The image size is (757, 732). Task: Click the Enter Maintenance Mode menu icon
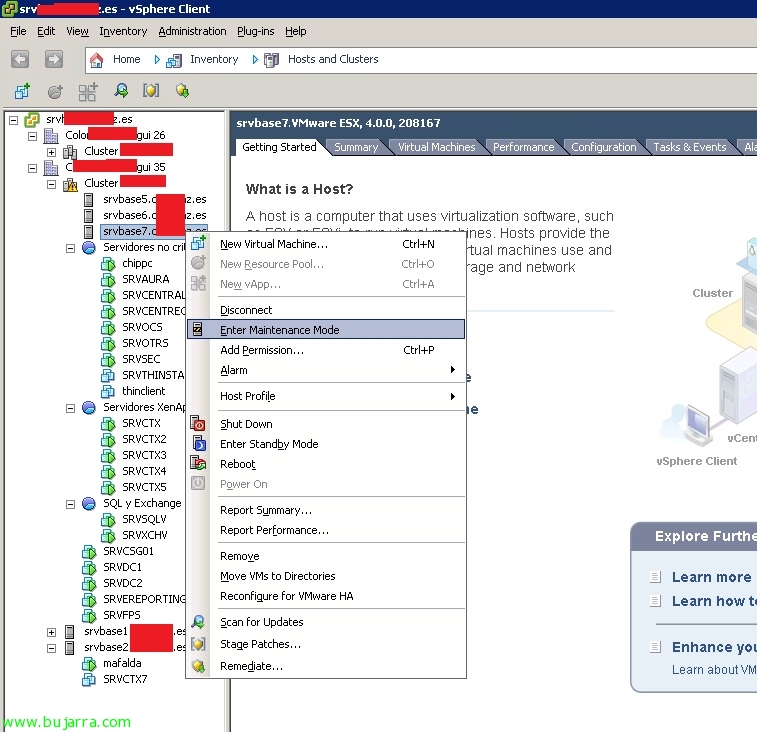point(197,329)
